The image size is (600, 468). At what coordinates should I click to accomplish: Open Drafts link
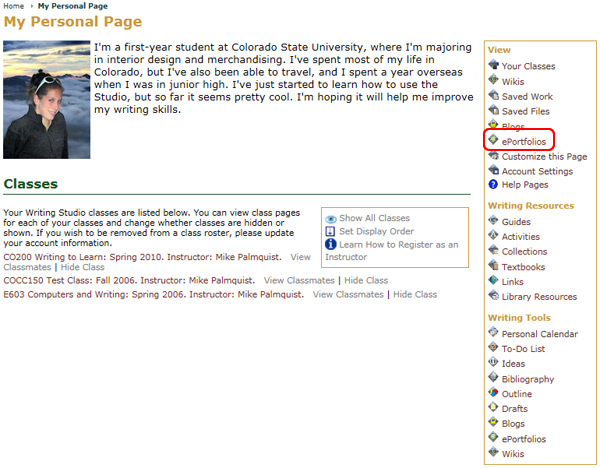[515, 409]
